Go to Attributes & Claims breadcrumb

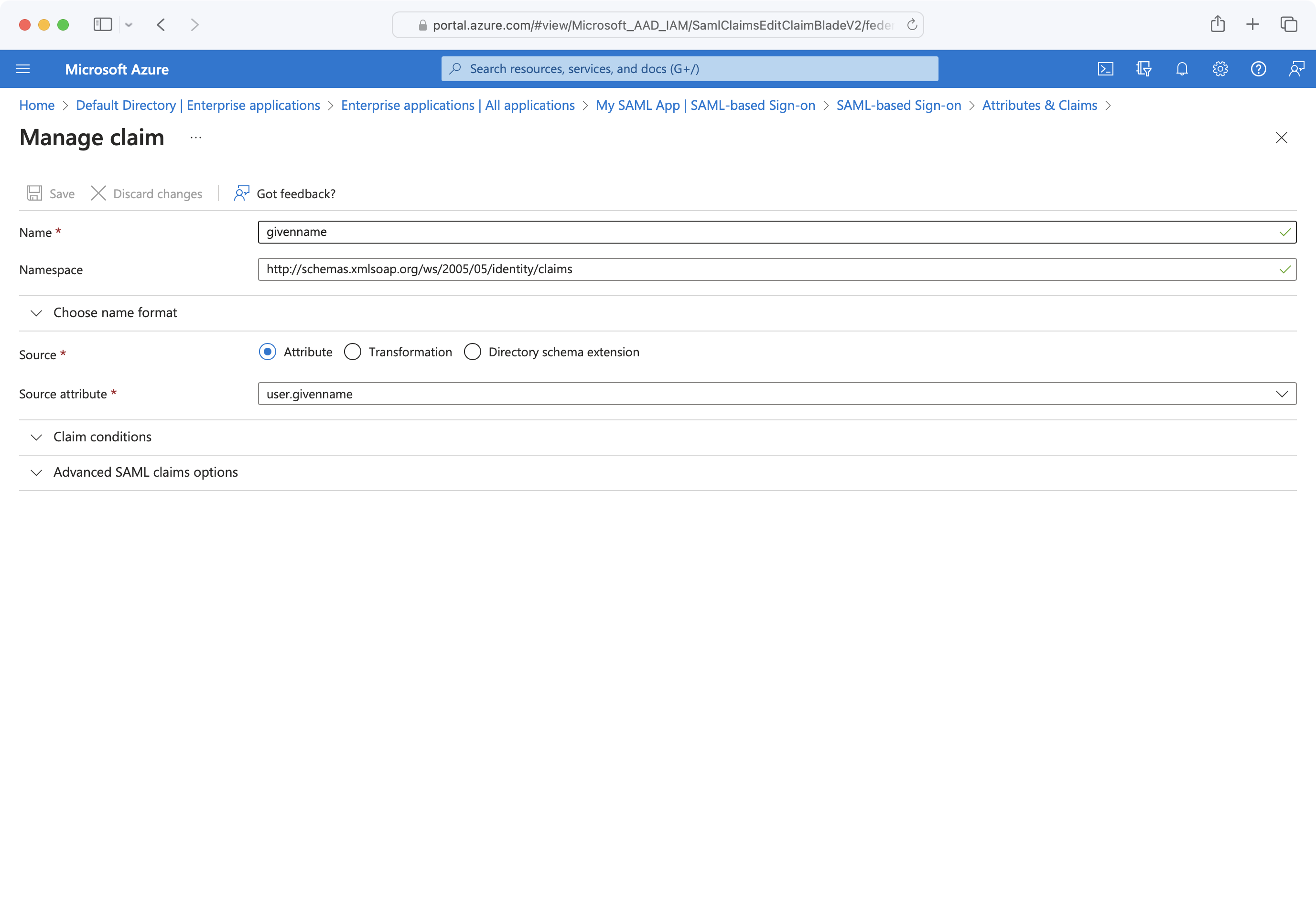coord(1039,105)
